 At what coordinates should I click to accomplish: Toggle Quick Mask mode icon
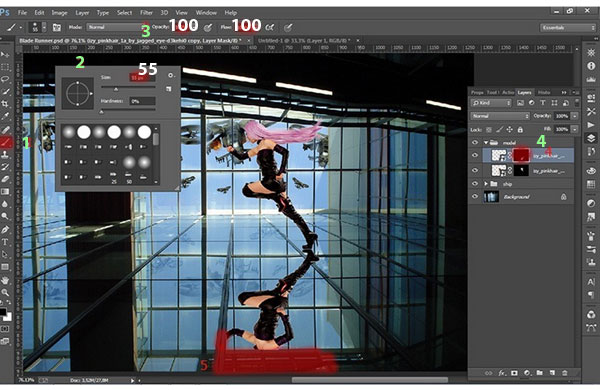(5, 329)
